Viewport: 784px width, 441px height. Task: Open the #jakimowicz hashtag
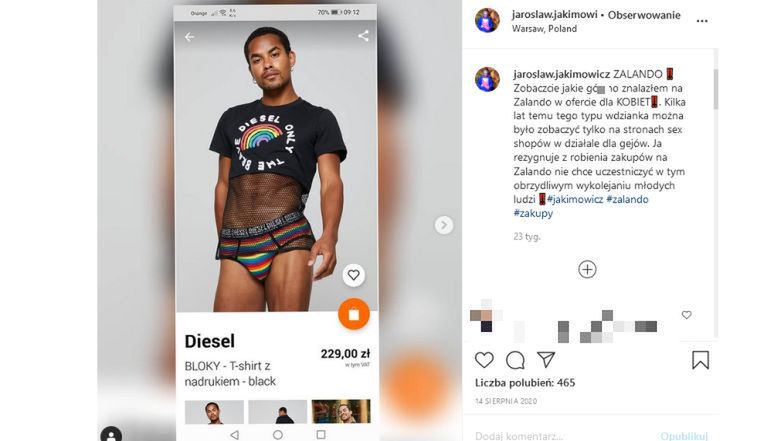tap(575, 200)
